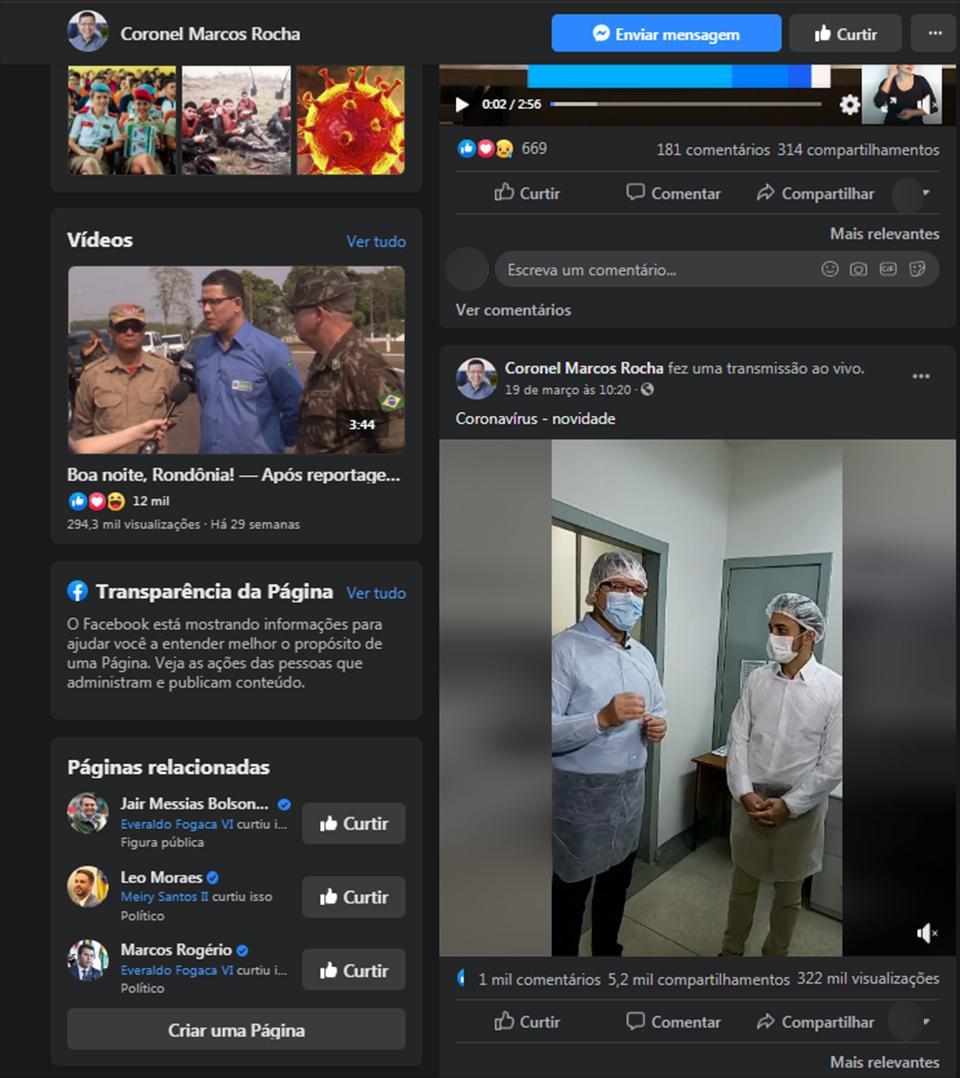The image size is (960, 1078).
Task: Seek using the video progress bar
Action: pyautogui.click(x=685, y=104)
